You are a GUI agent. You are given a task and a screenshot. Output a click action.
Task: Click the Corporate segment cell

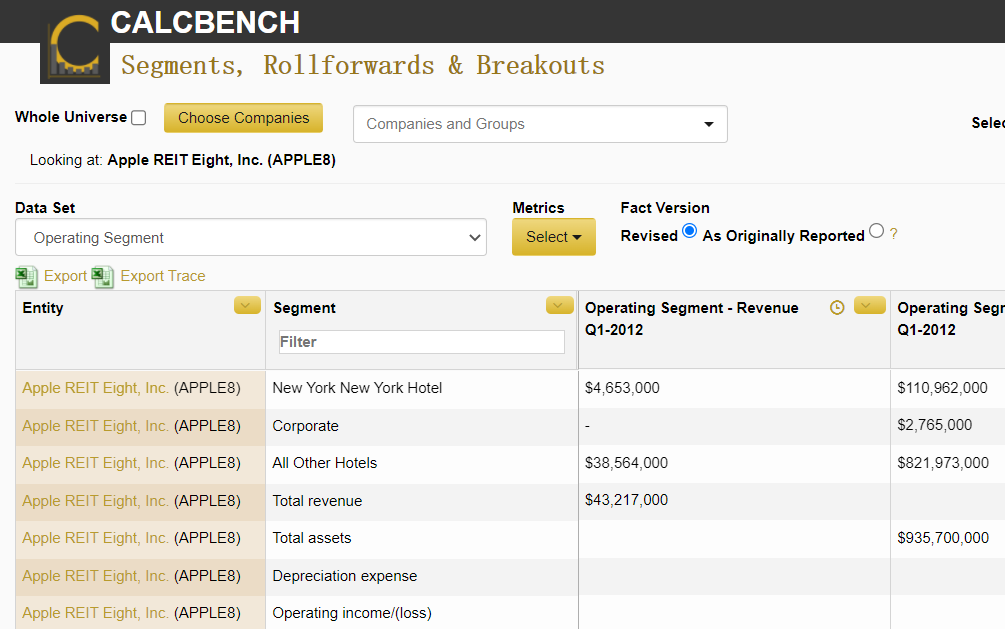tap(422, 426)
